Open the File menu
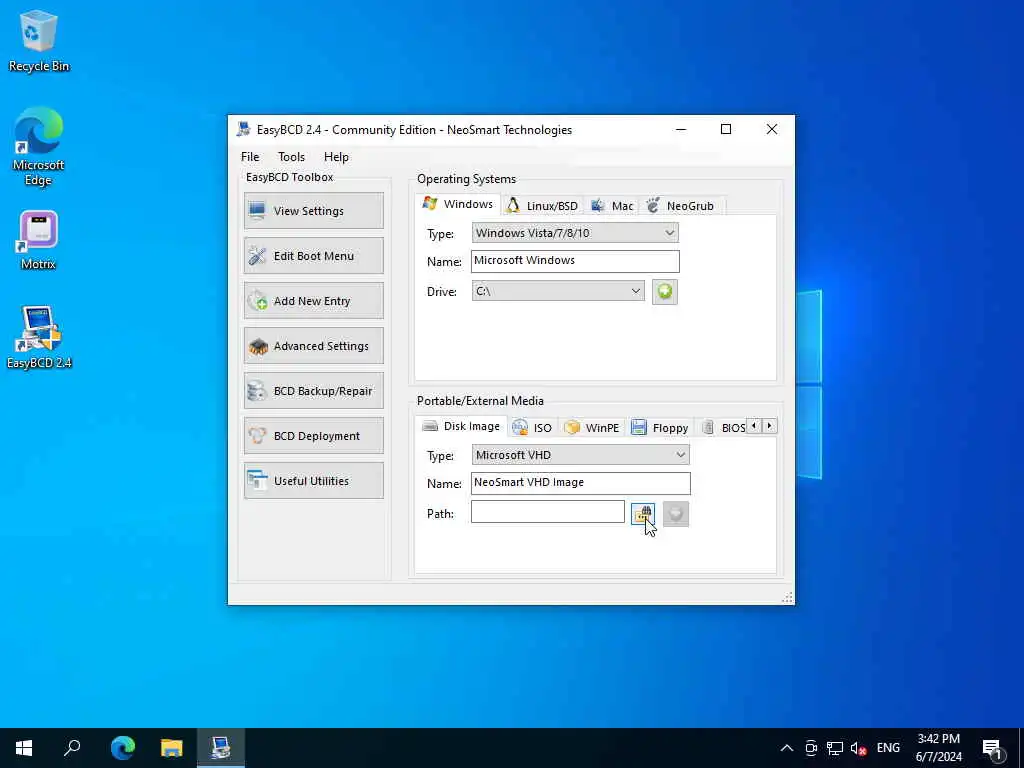The width and height of the screenshot is (1024, 768). click(250, 157)
